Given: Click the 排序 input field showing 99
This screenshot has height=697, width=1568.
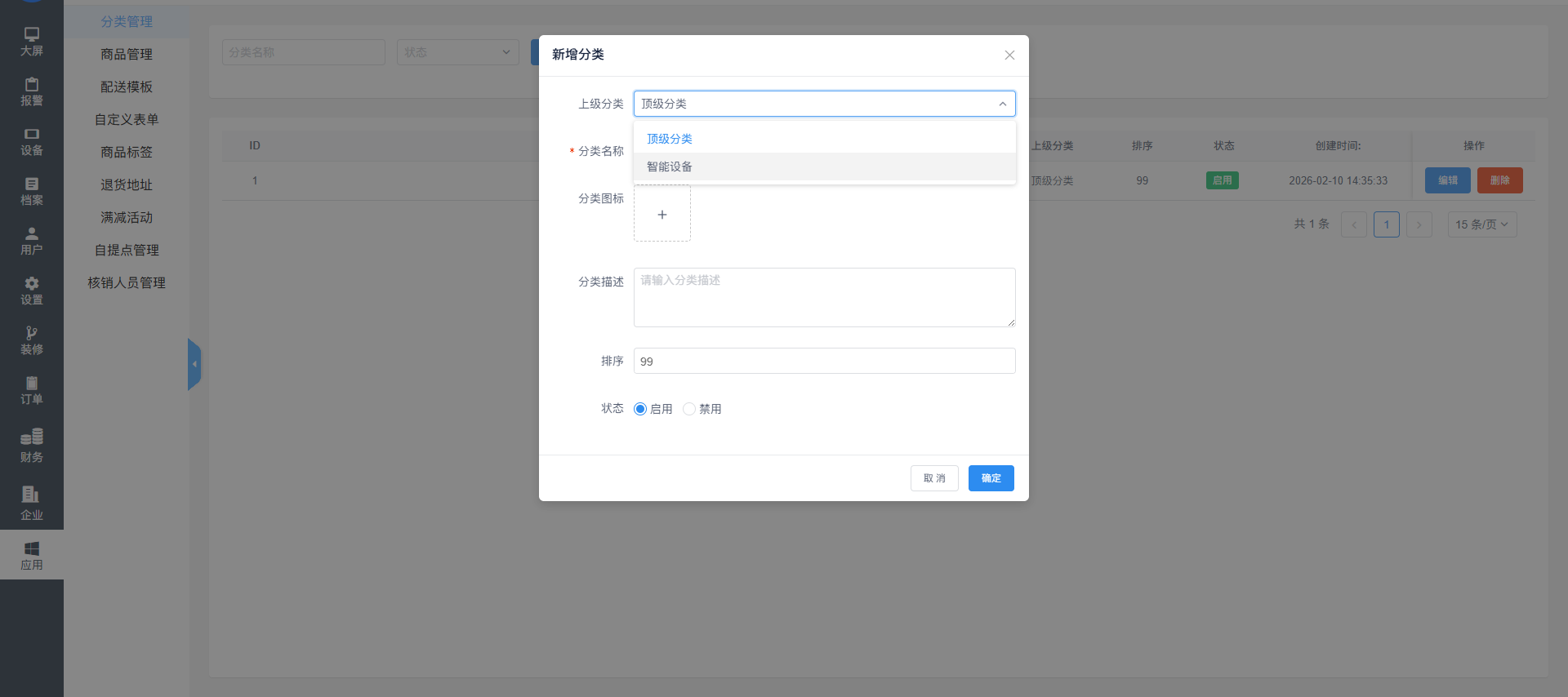Looking at the screenshot, I should 825,361.
